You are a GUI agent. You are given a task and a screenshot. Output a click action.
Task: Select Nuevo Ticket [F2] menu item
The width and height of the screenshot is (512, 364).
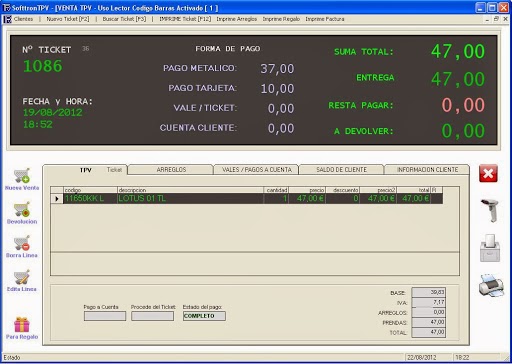68,19
